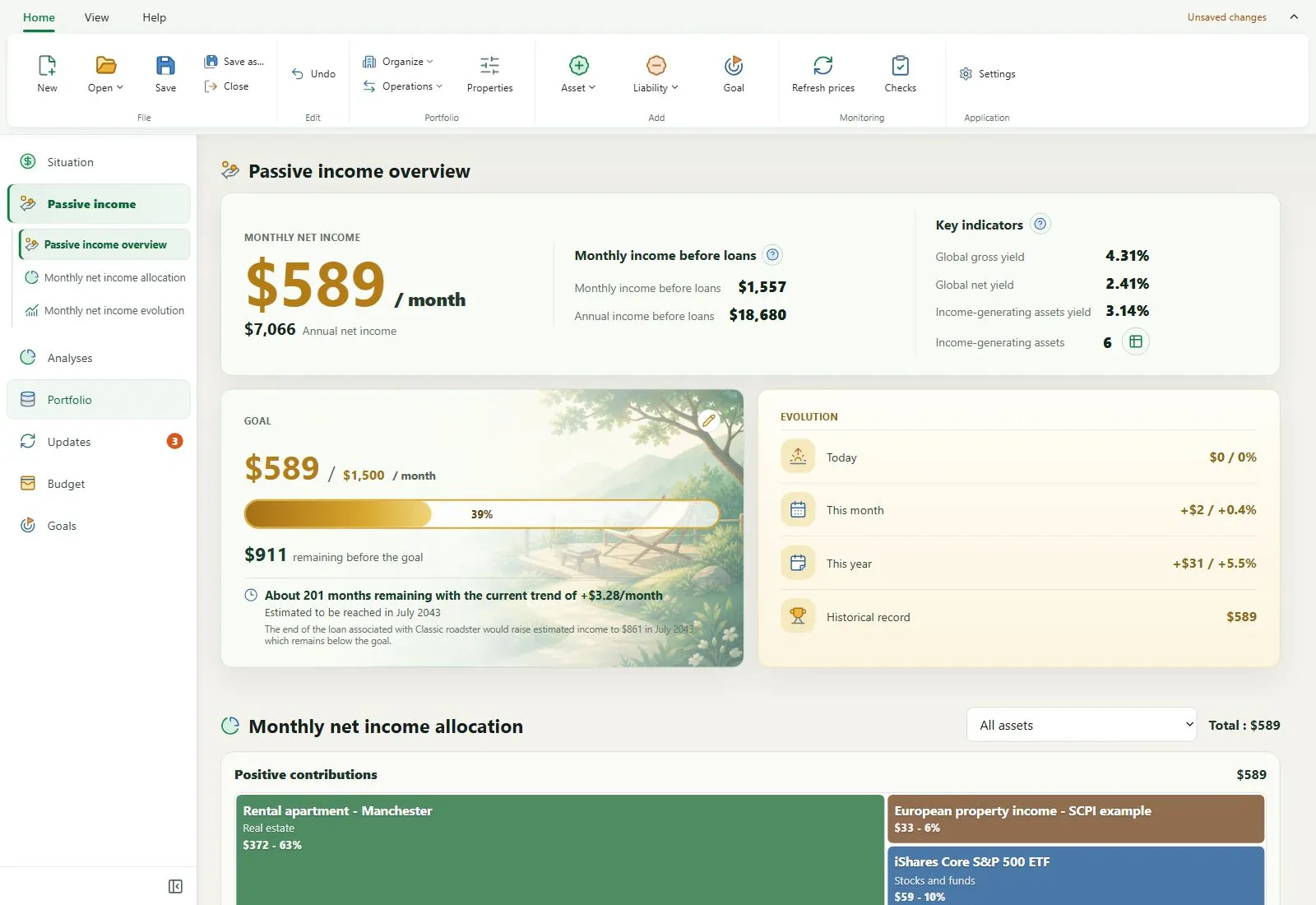
Task: Undo the last edit
Action: click(313, 74)
